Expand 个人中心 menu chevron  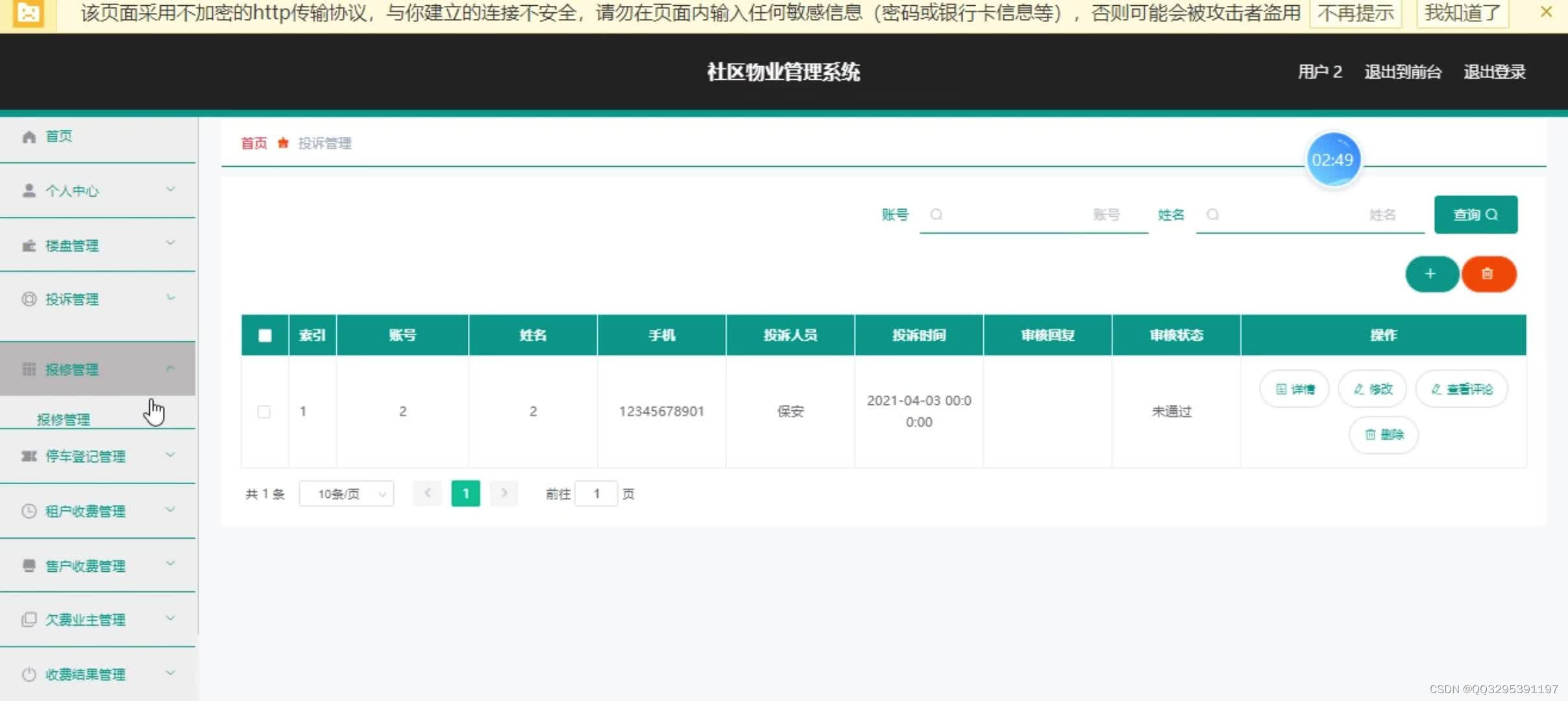(x=170, y=190)
